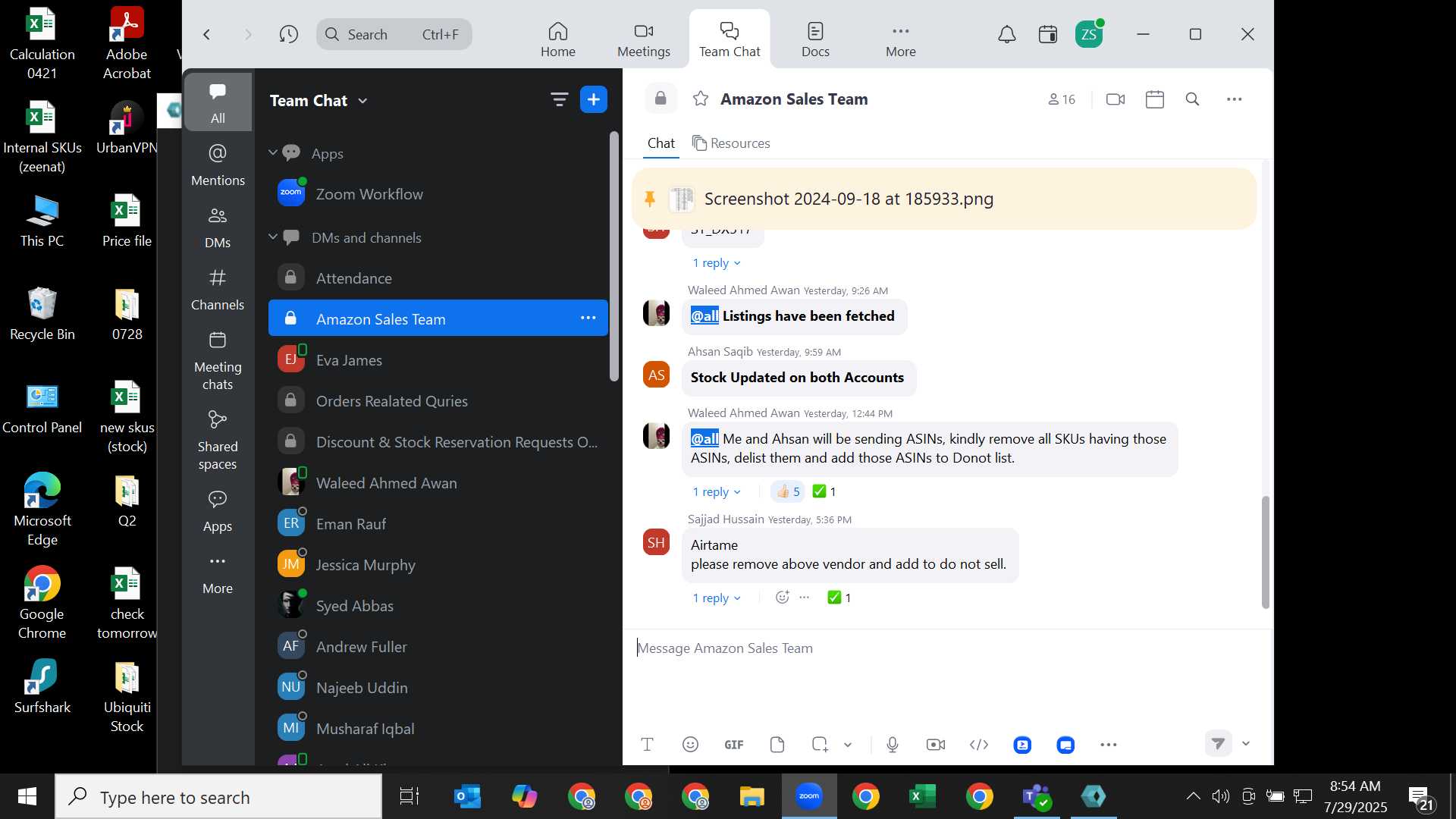Show Channels in the sidebar
1456x819 pixels.
pos(218,290)
